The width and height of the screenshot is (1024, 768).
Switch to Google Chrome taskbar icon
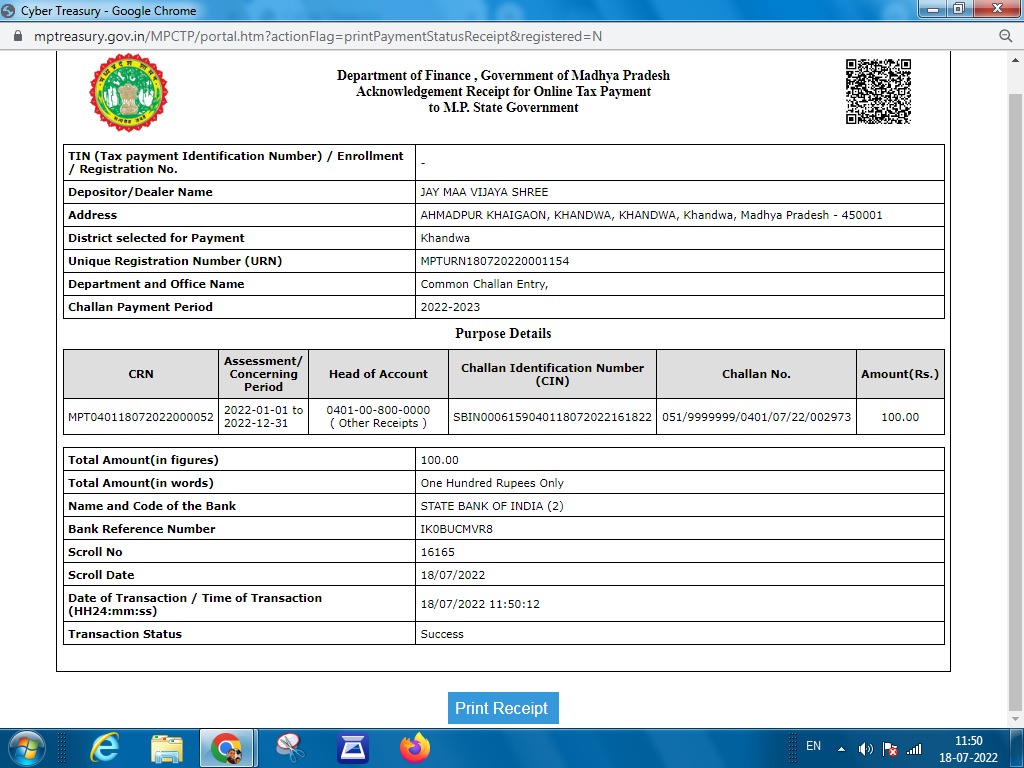point(227,748)
